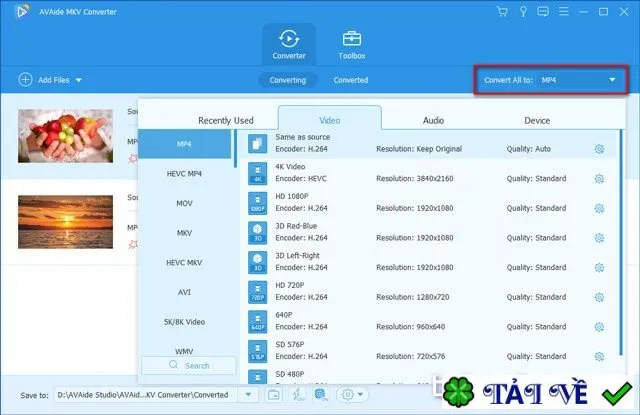This screenshot has width=640, height=415.
Task: Click the preset list scrollbar
Action: coord(621,242)
